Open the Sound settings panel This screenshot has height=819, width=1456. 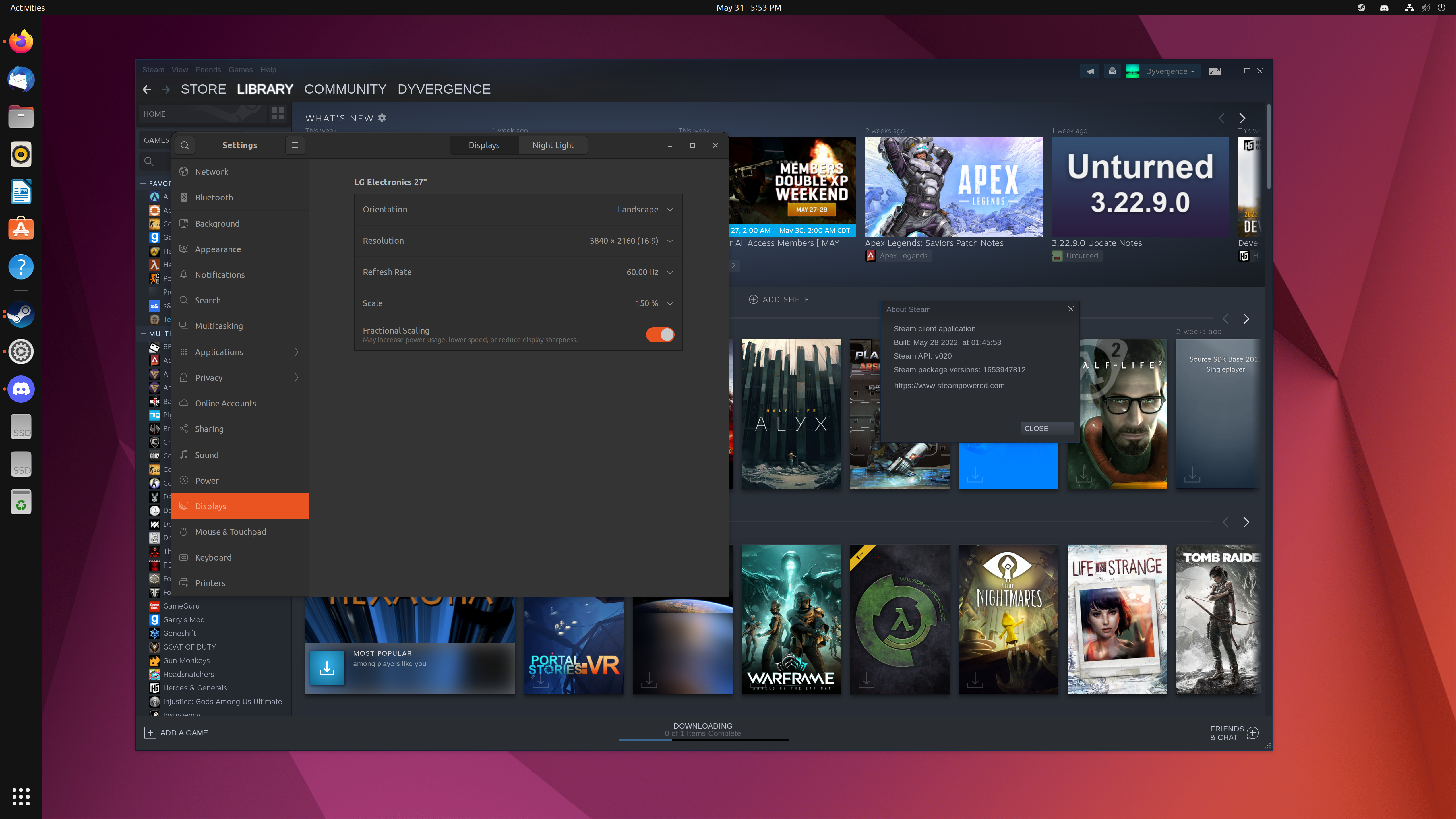240,455
